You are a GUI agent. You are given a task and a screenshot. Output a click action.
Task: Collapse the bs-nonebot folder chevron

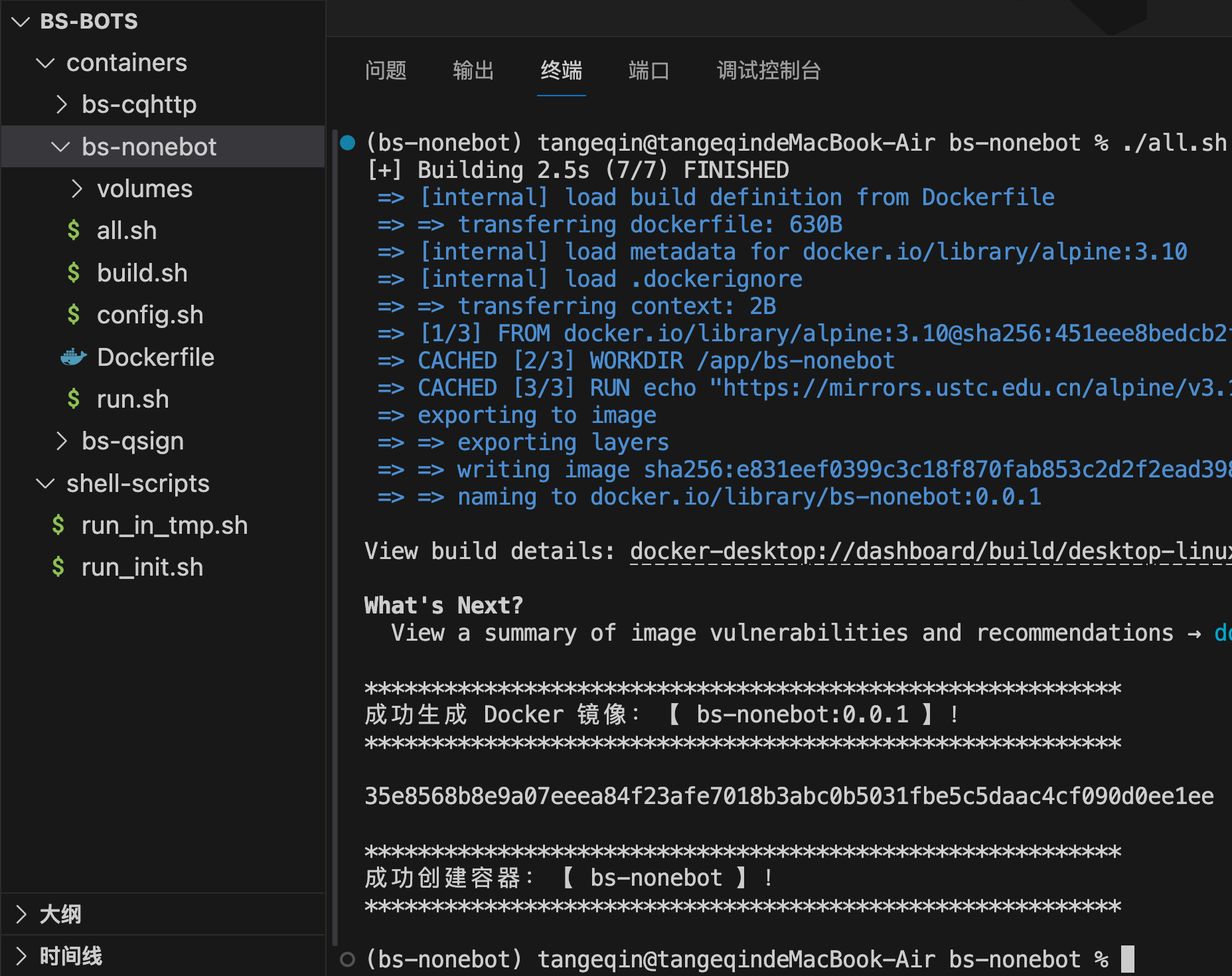pos(60,147)
